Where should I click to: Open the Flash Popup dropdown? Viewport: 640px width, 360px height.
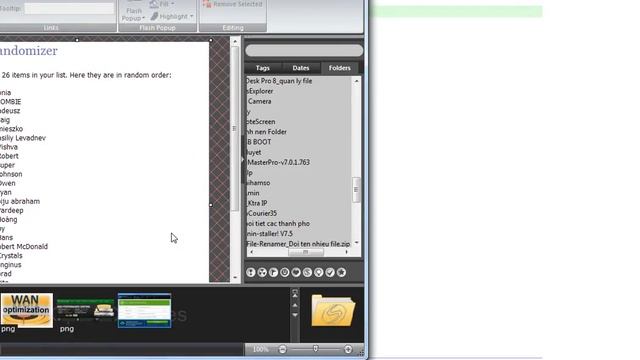click(x=134, y=14)
